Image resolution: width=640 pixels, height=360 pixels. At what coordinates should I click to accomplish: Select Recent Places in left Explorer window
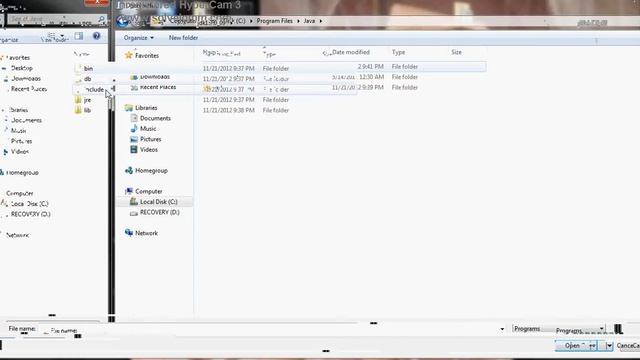(x=29, y=89)
